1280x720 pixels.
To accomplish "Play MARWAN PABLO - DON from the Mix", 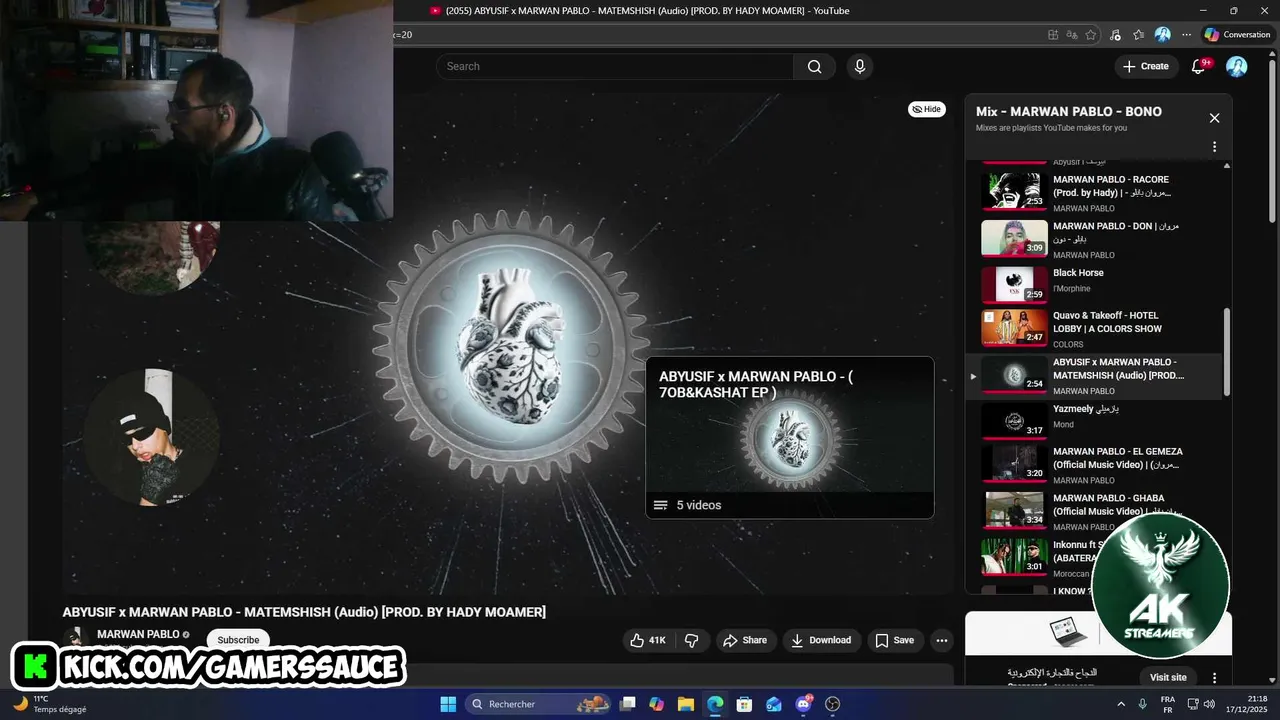I will [x=1093, y=238].
